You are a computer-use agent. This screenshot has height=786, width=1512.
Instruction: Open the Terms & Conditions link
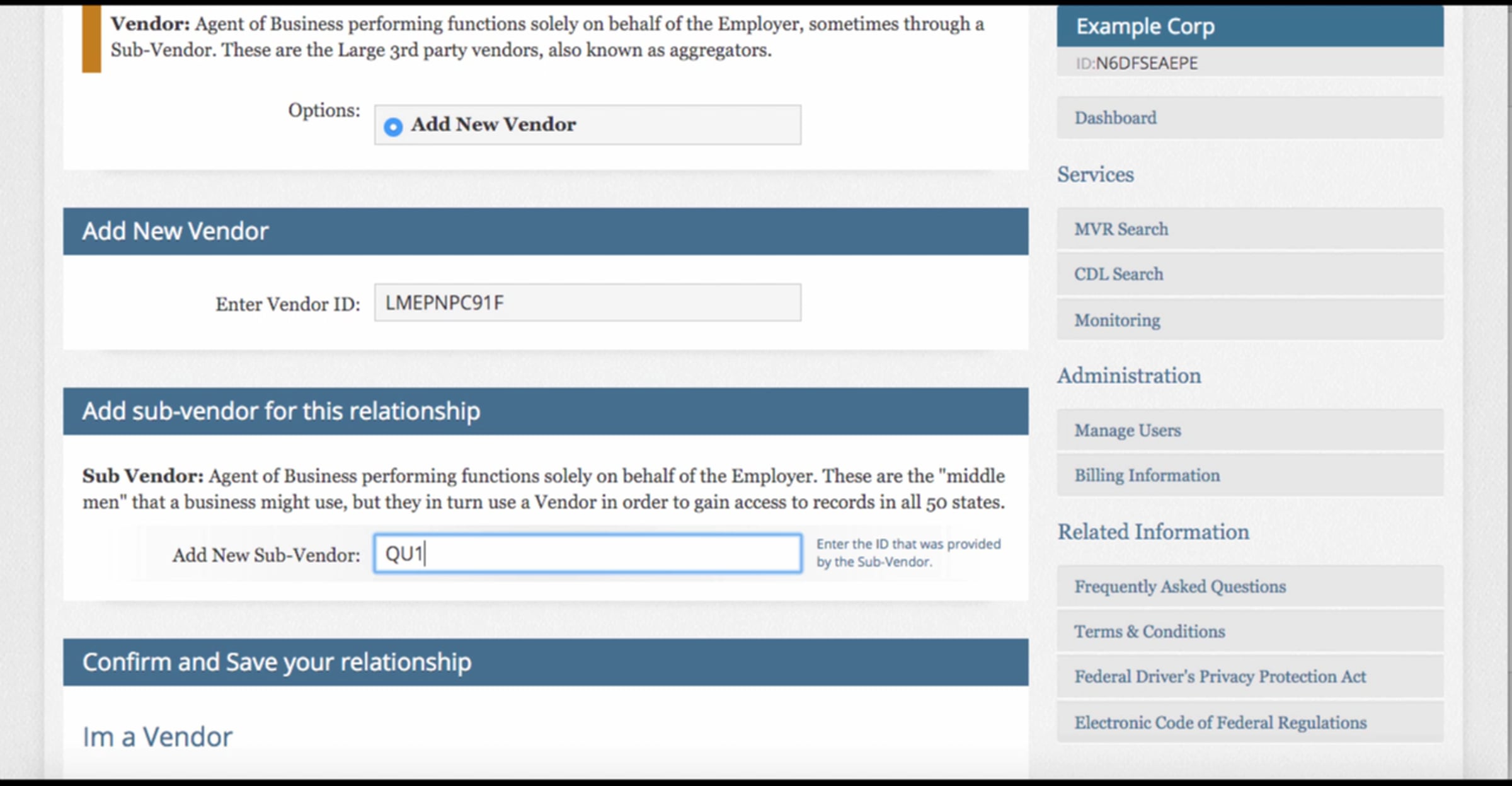click(x=1150, y=632)
